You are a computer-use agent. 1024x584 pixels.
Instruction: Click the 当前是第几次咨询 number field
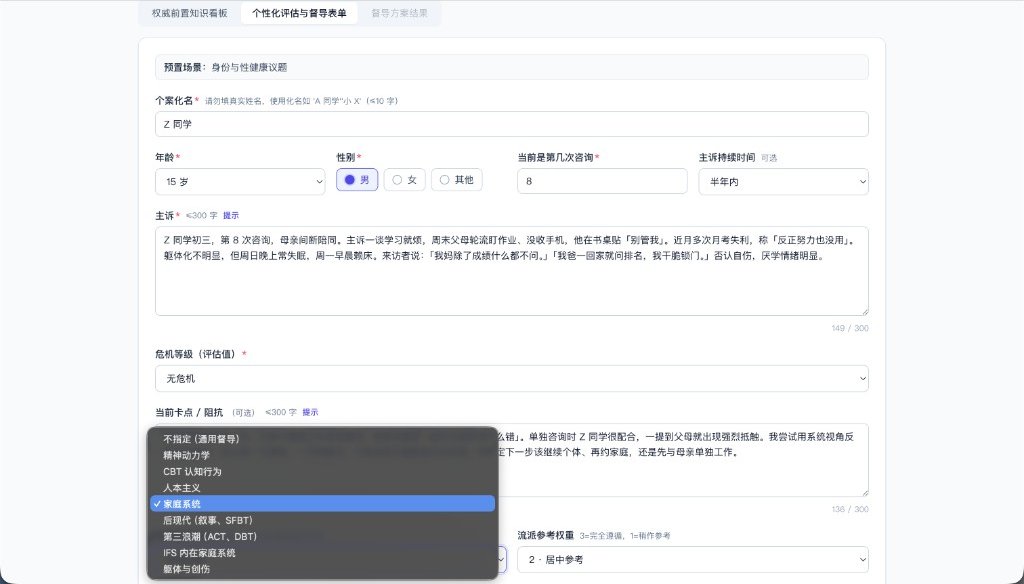602,181
